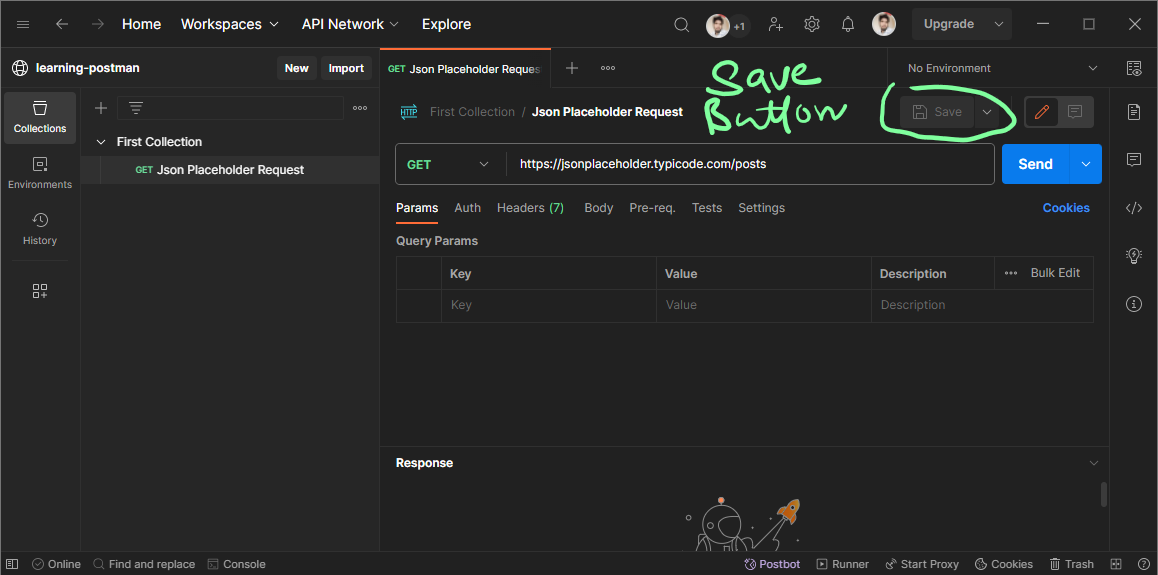1158x575 pixels.
Task: Go back with the left arrow
Action: (x=62, y=24)
